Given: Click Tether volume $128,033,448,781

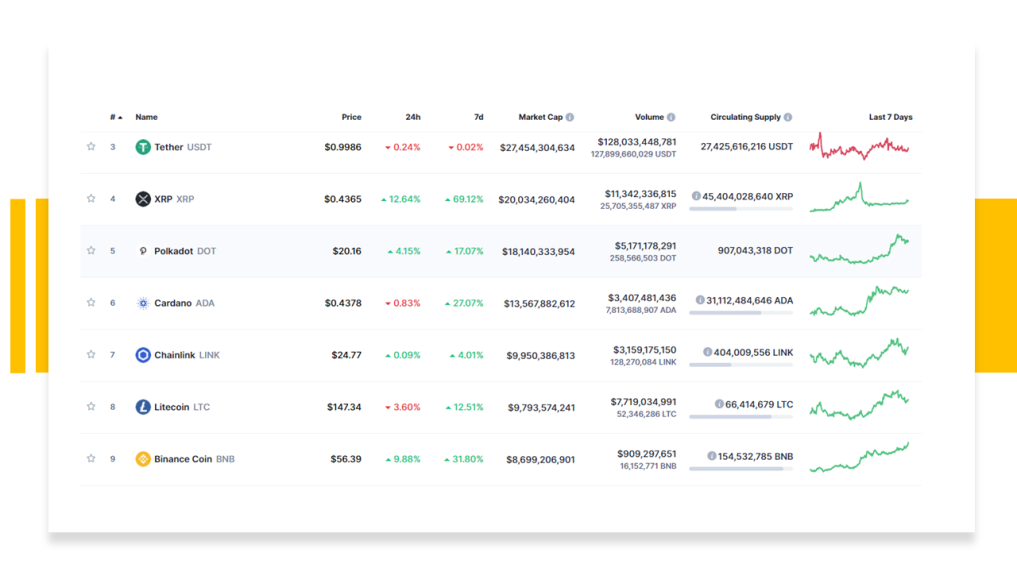Looking at the screenshot, I should 637,142.
